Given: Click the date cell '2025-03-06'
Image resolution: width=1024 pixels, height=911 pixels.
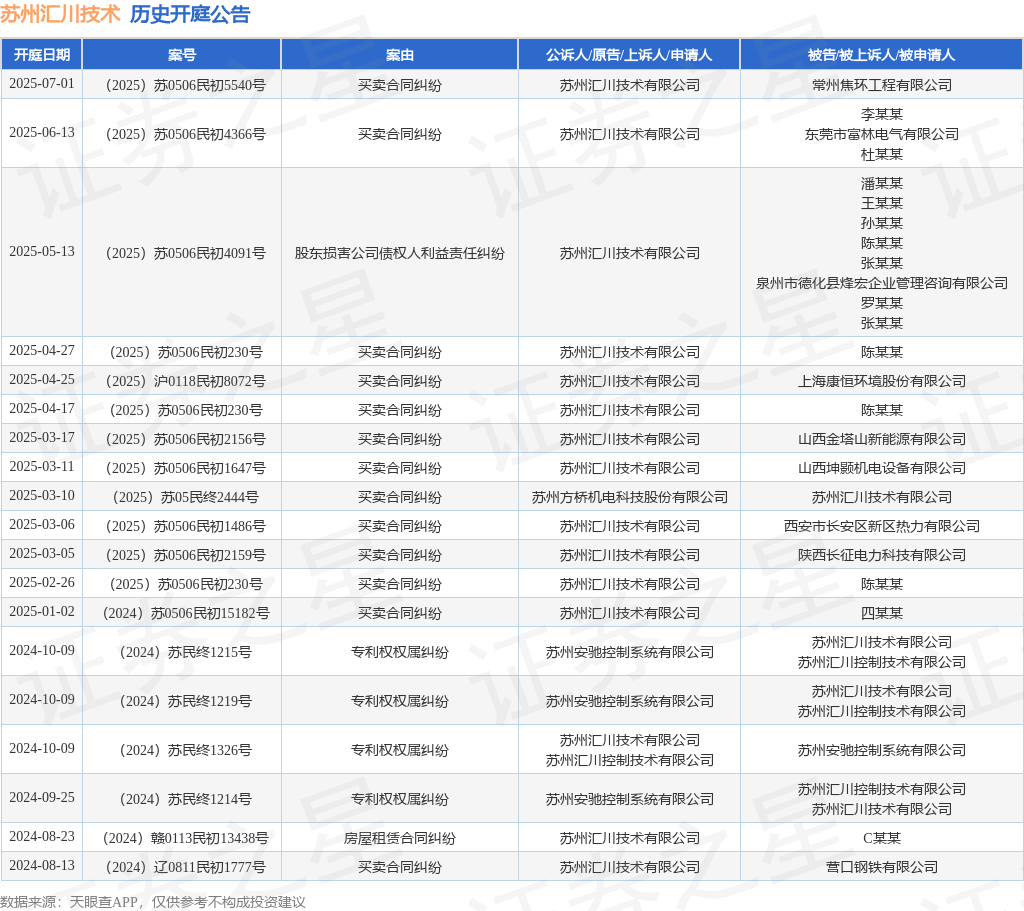Looking at the screenshot, I should 42,524.
